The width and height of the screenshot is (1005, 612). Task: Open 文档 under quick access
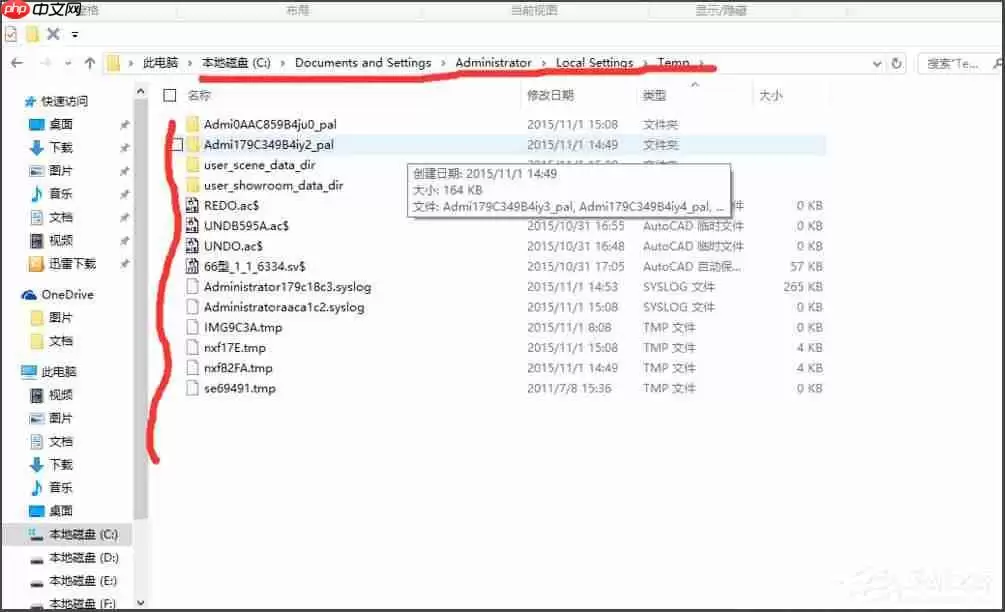(x=61, y=217)
